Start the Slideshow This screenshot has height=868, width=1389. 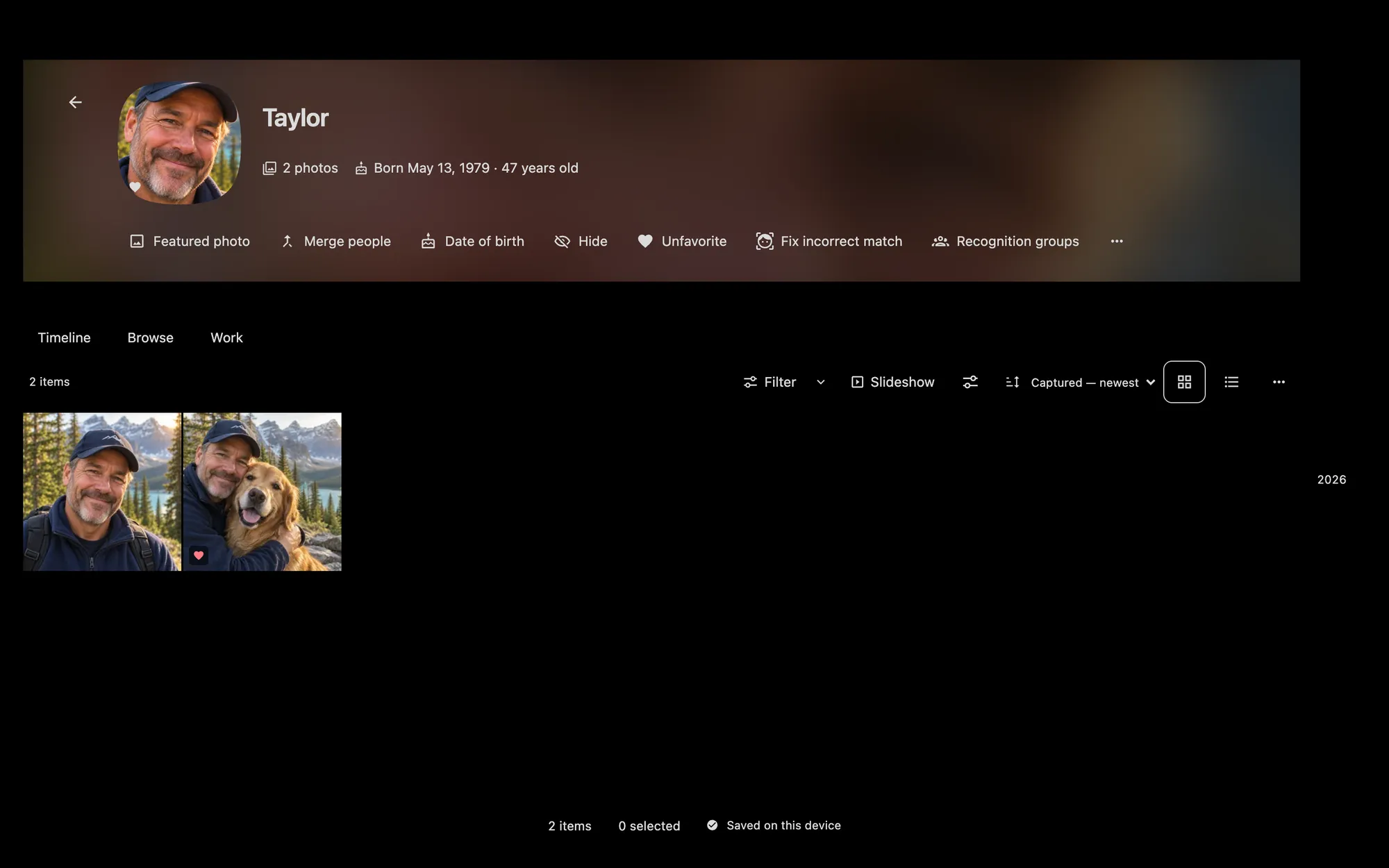[892, 382]
